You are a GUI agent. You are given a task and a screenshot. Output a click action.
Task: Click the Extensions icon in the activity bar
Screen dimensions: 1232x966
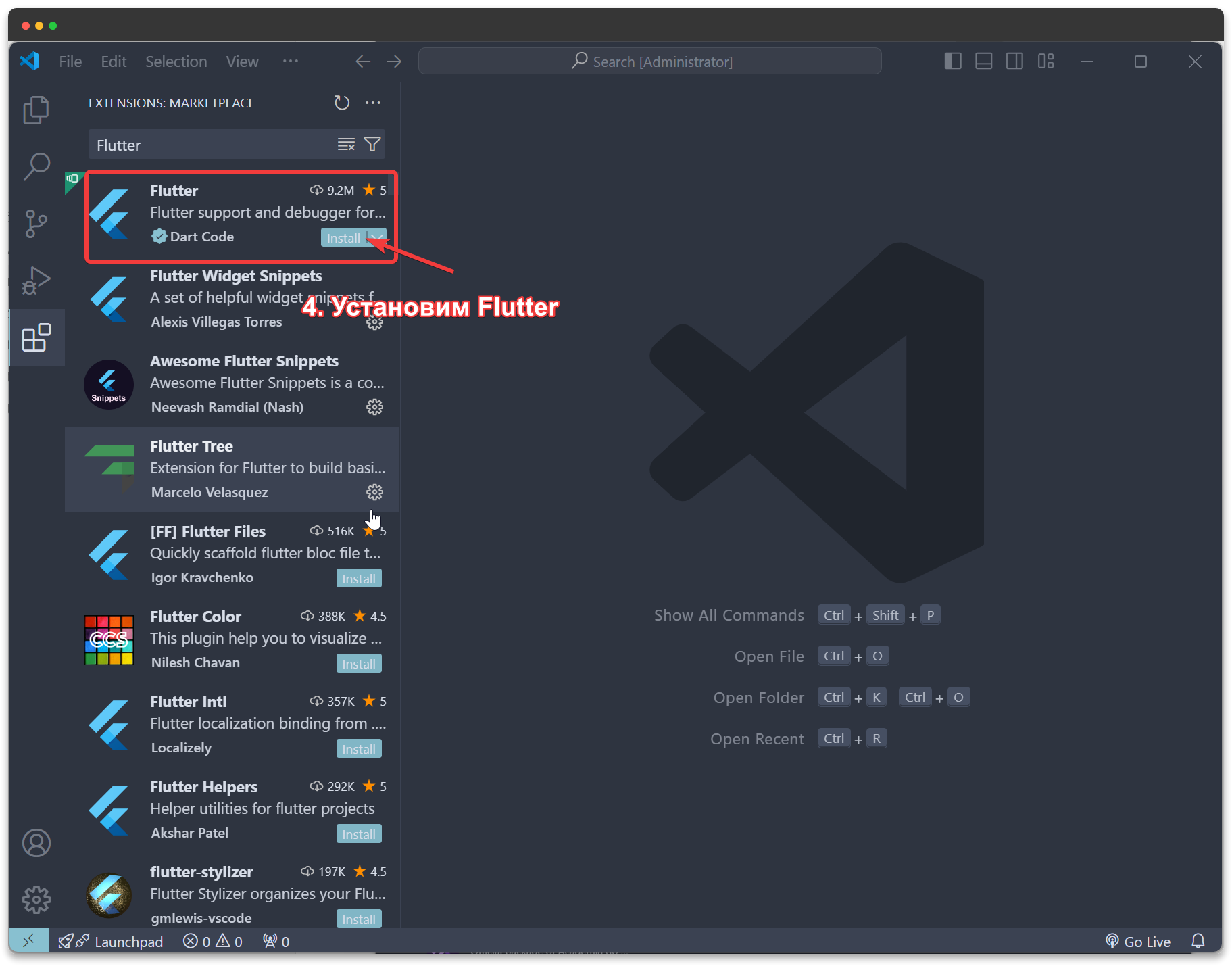pos(36,337)
